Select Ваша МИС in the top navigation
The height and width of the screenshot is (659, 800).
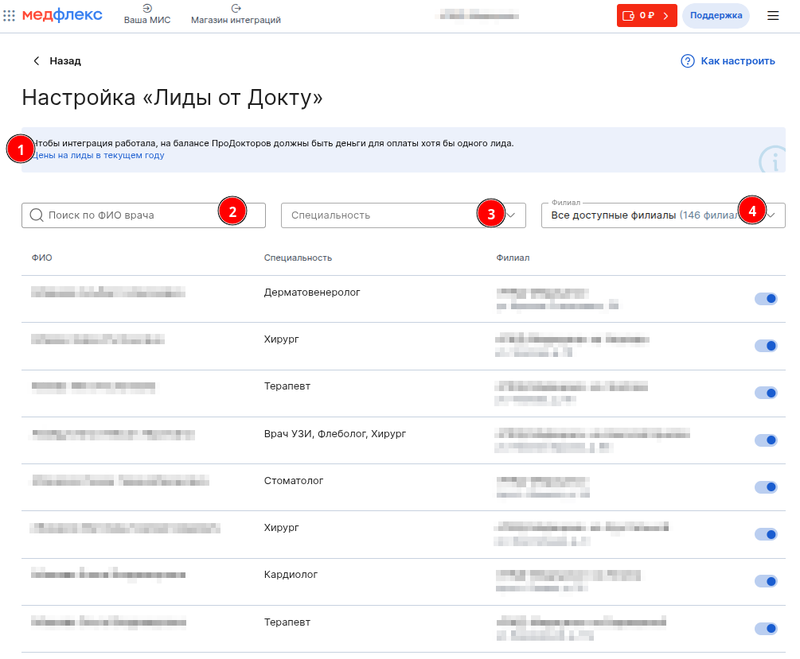click(x=145, y=15)
